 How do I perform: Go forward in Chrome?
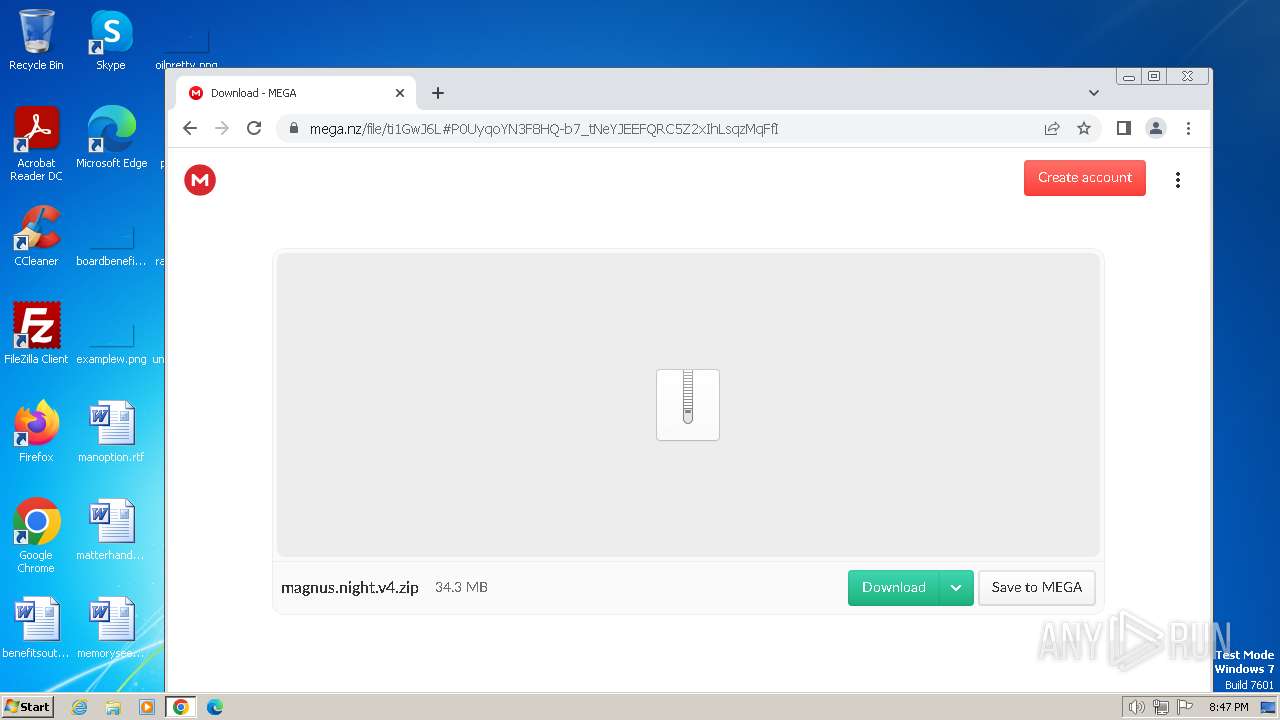(222, 128)
